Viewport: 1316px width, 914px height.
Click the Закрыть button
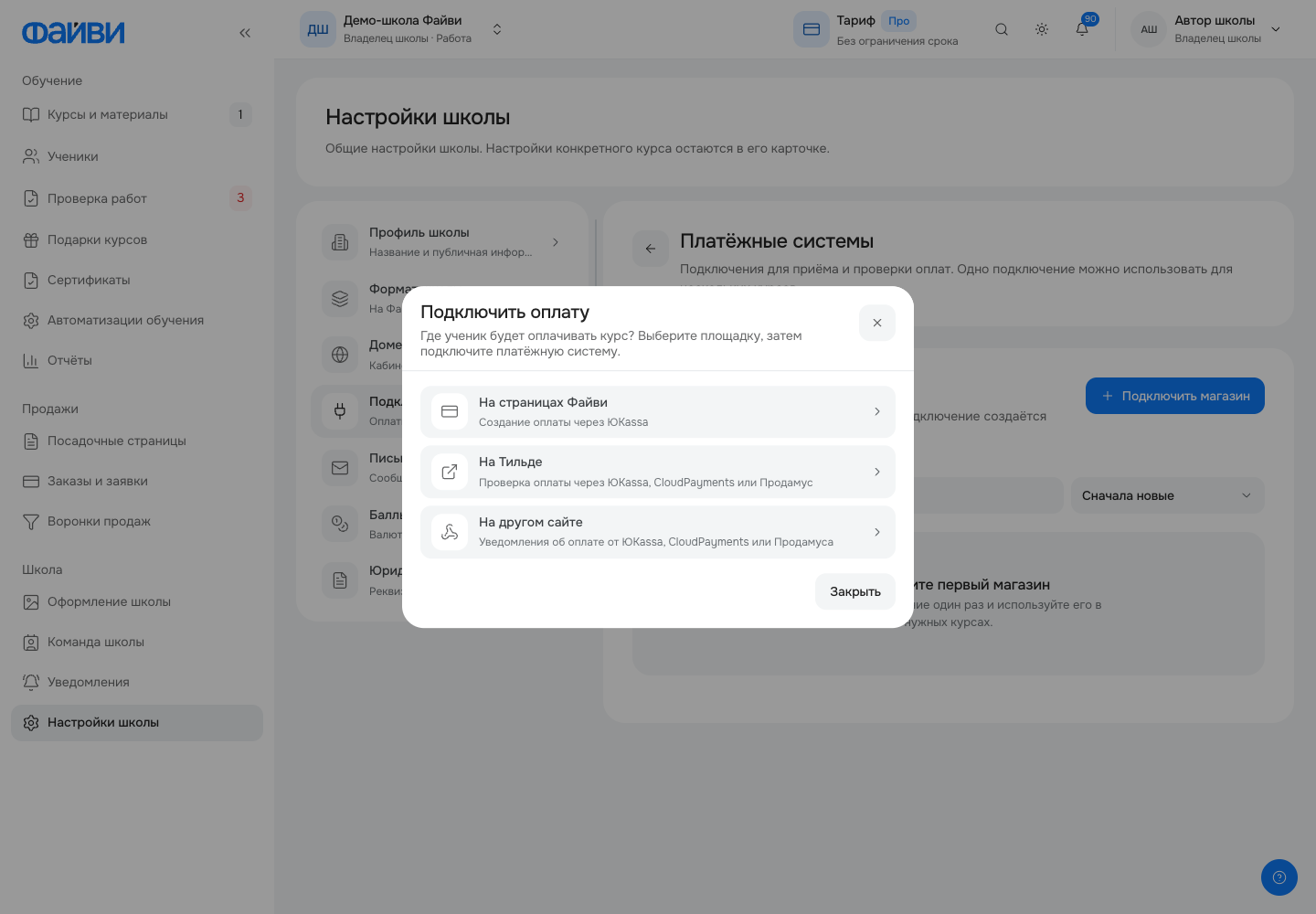coord(855,591)
